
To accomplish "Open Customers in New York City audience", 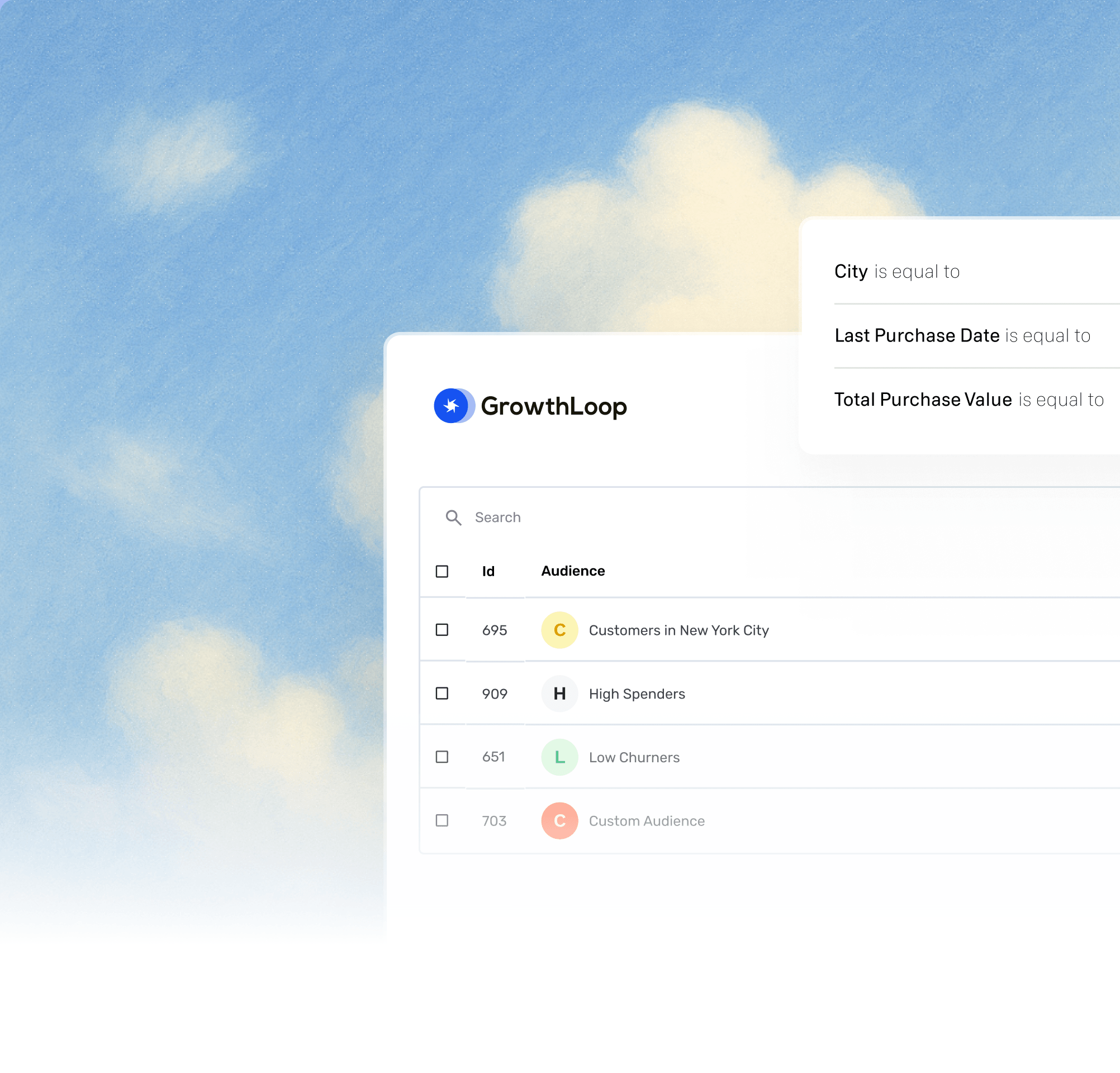I will (678, 630).
